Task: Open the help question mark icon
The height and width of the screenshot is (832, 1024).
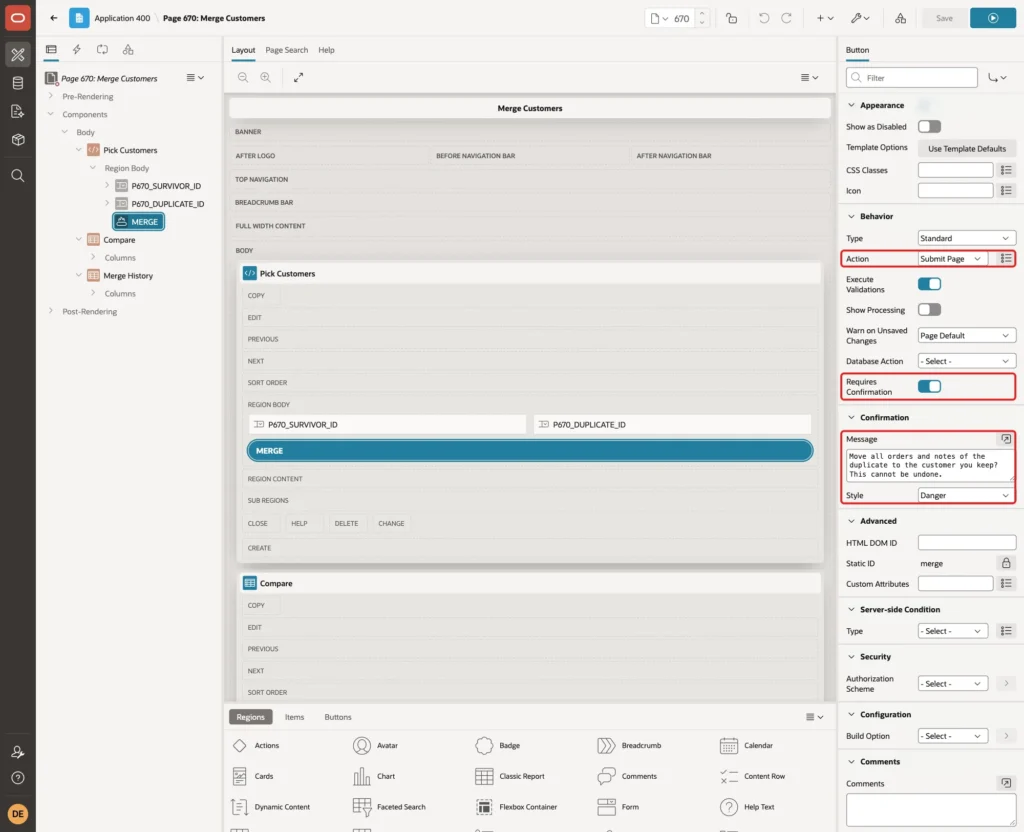Action: (x=18, y=778)
